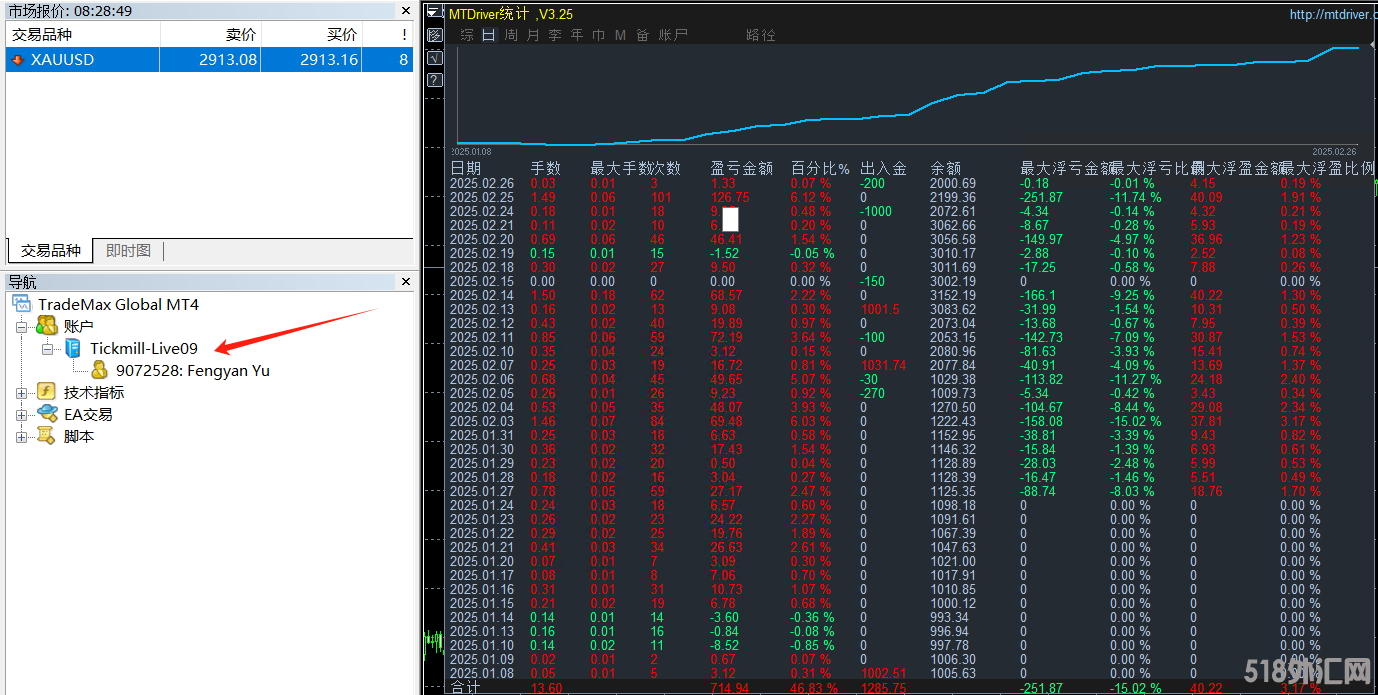This screenshot has height=695, width=1378.
Task: Open the 账户 tab in MTDriver
Action: [x=673, y=35]
